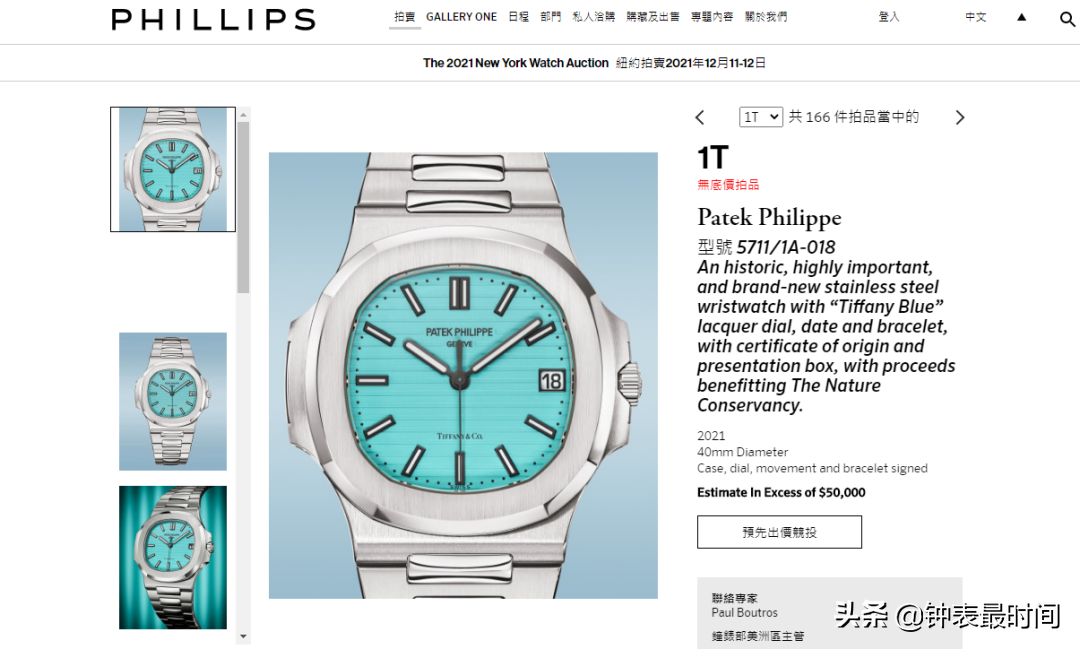The height and width of the screenshot is (649, 1080).
Task: Open the 私人洽購 menu item
Action: [593, 17]
